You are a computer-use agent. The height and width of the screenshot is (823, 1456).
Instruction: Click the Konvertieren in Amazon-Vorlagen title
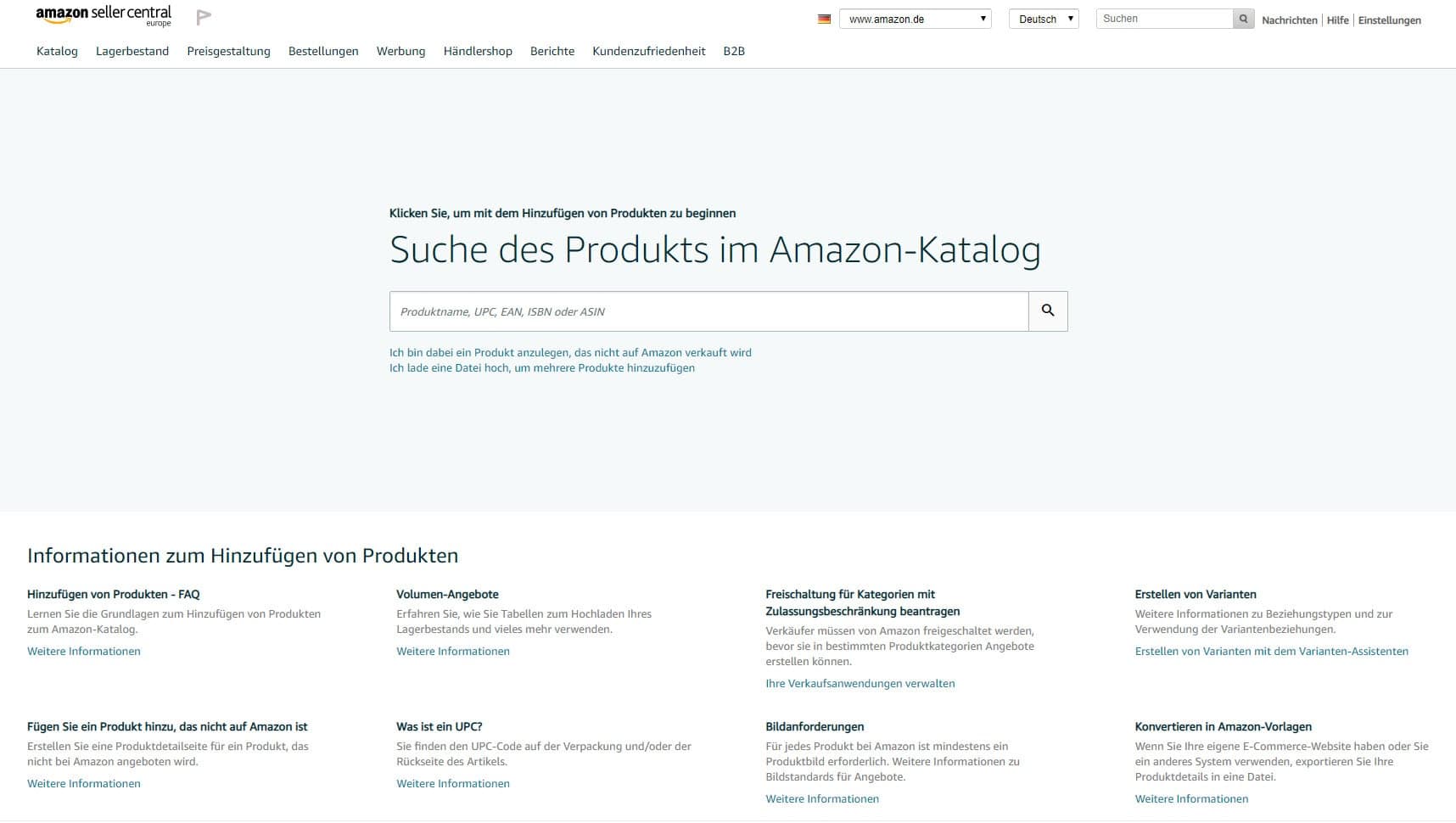pos(1224,726)
